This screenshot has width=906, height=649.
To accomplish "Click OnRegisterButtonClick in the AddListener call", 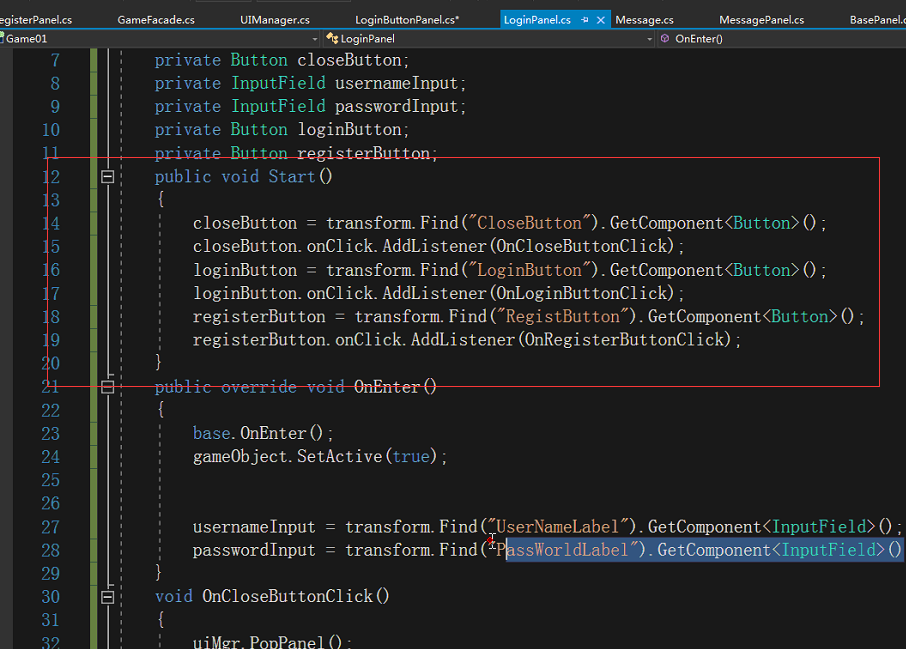I will coord(625,339).
